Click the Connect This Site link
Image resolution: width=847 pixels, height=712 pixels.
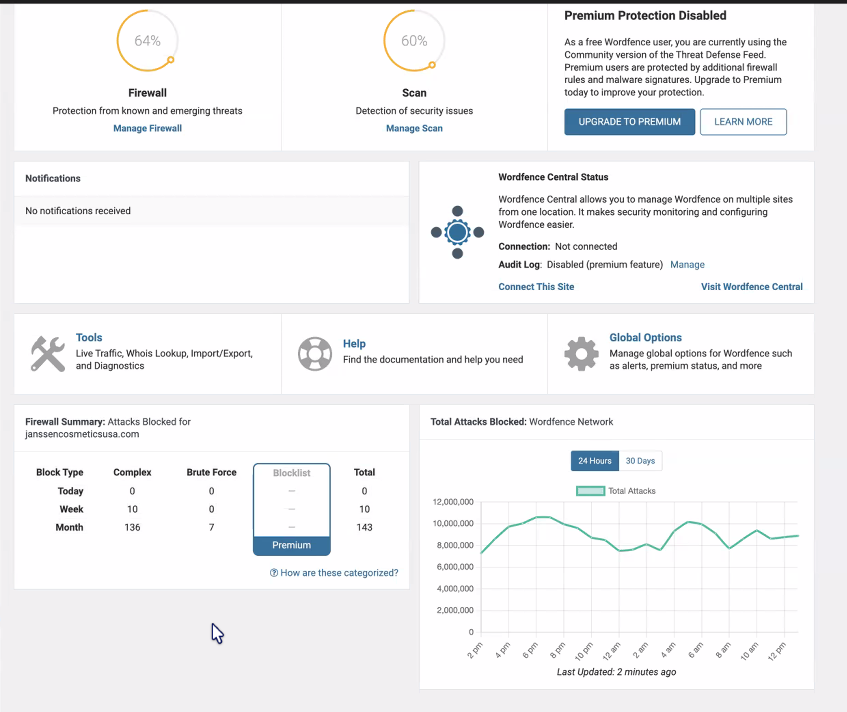536,287
